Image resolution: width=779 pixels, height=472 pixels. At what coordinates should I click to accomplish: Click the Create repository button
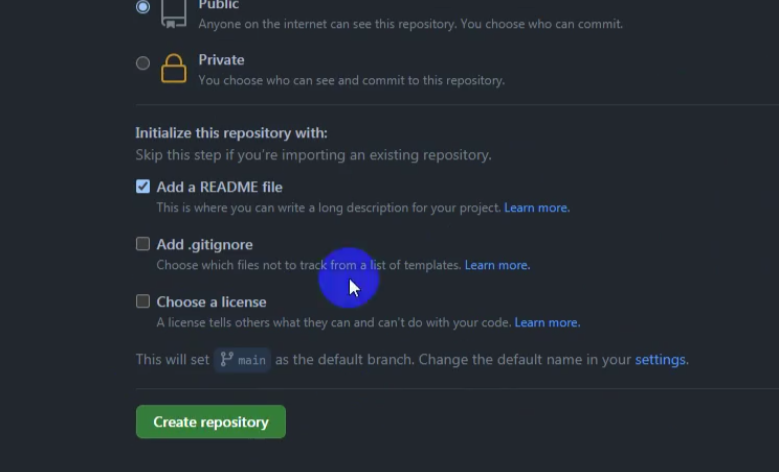coord(211,422)
